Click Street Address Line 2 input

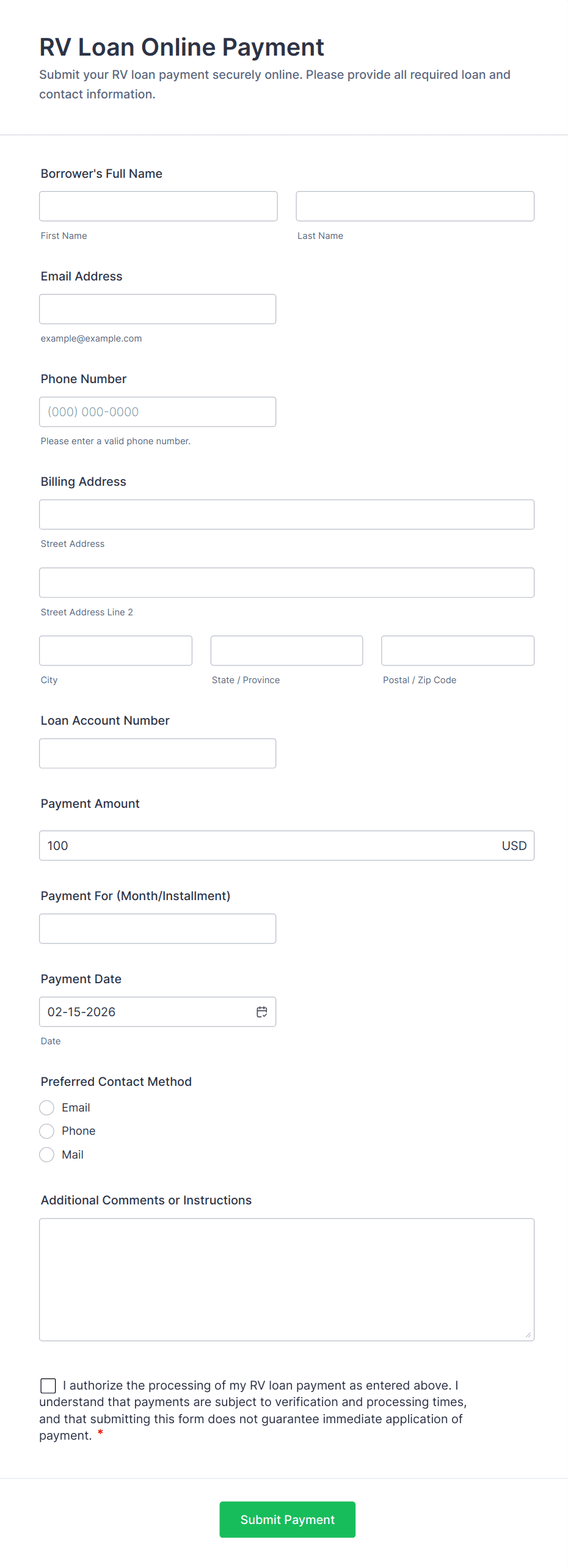(286, 583)
